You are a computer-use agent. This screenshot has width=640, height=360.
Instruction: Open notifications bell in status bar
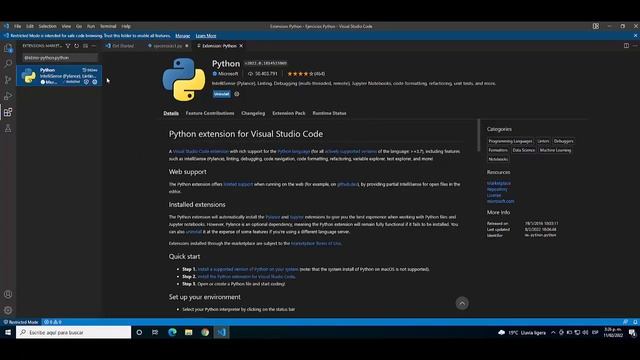click(x=635, y=322)
